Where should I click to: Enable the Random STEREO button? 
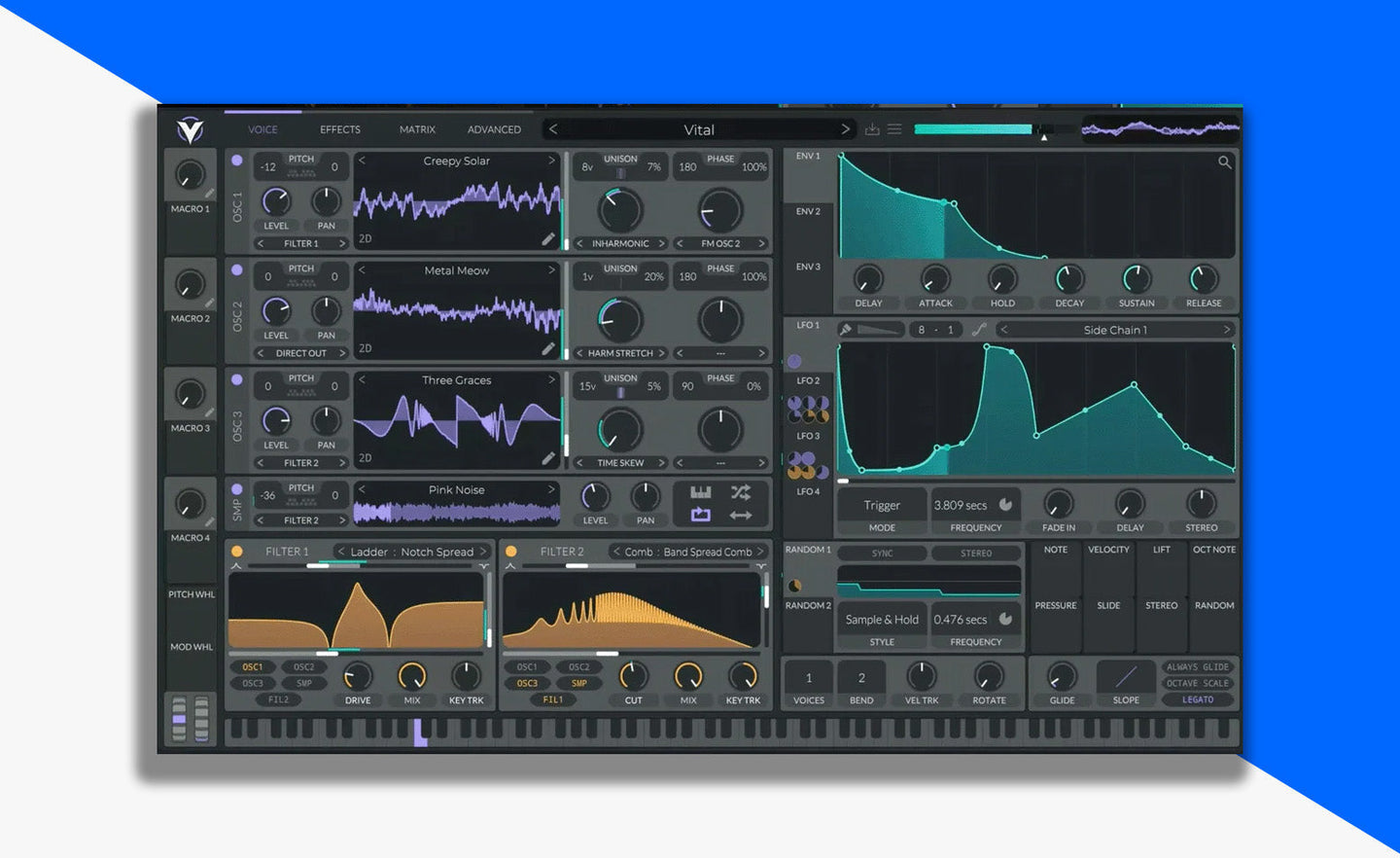tap(976, 553)
